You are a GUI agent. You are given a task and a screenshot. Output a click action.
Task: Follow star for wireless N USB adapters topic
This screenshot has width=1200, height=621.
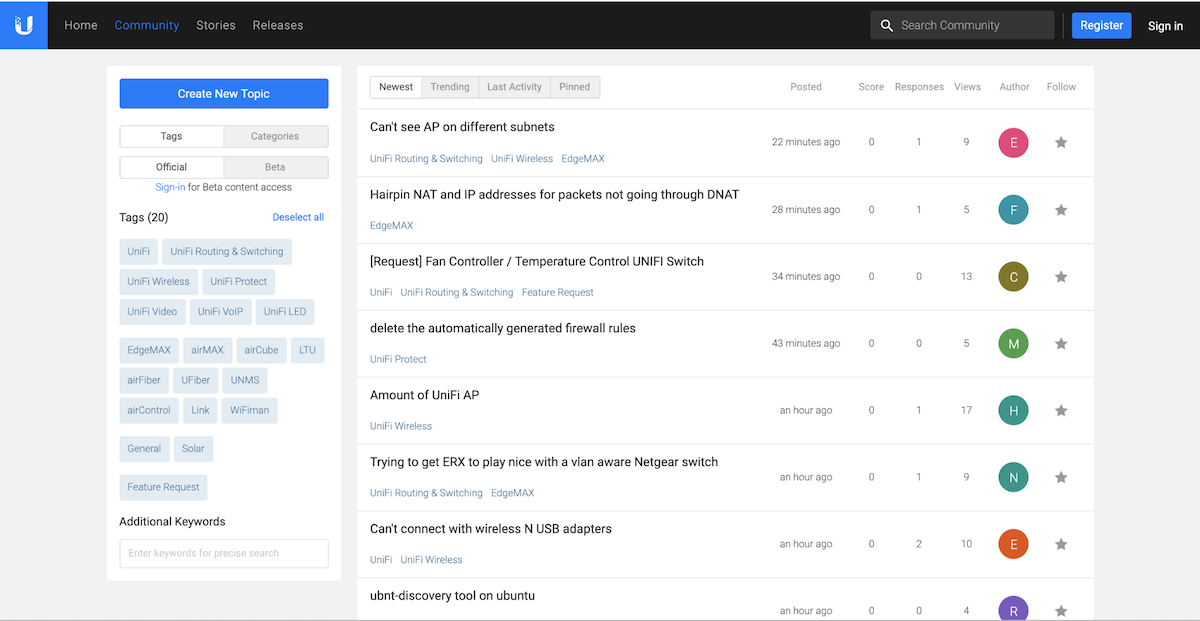click(1061, 545)
